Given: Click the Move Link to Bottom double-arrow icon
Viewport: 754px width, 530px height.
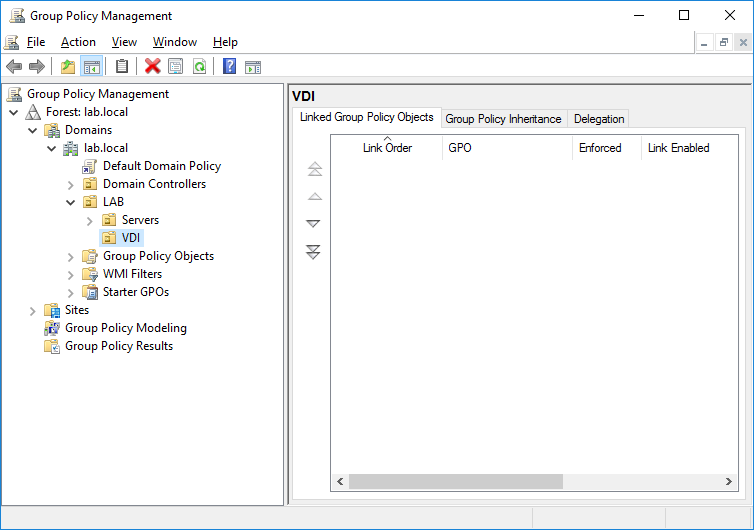Looking at the screenshot, I should [314, 252].
